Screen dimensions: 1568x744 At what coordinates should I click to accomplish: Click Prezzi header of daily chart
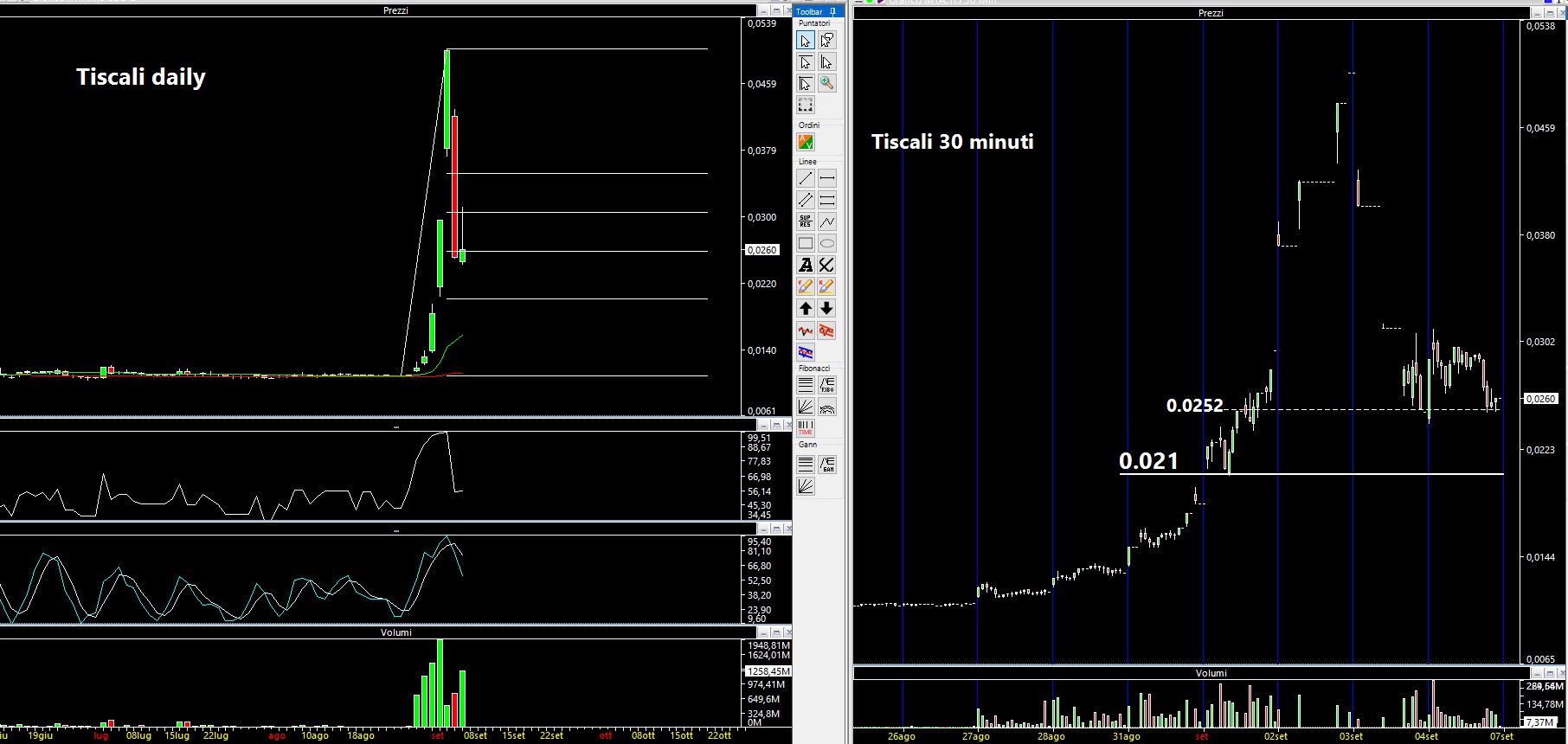(395, 10)
